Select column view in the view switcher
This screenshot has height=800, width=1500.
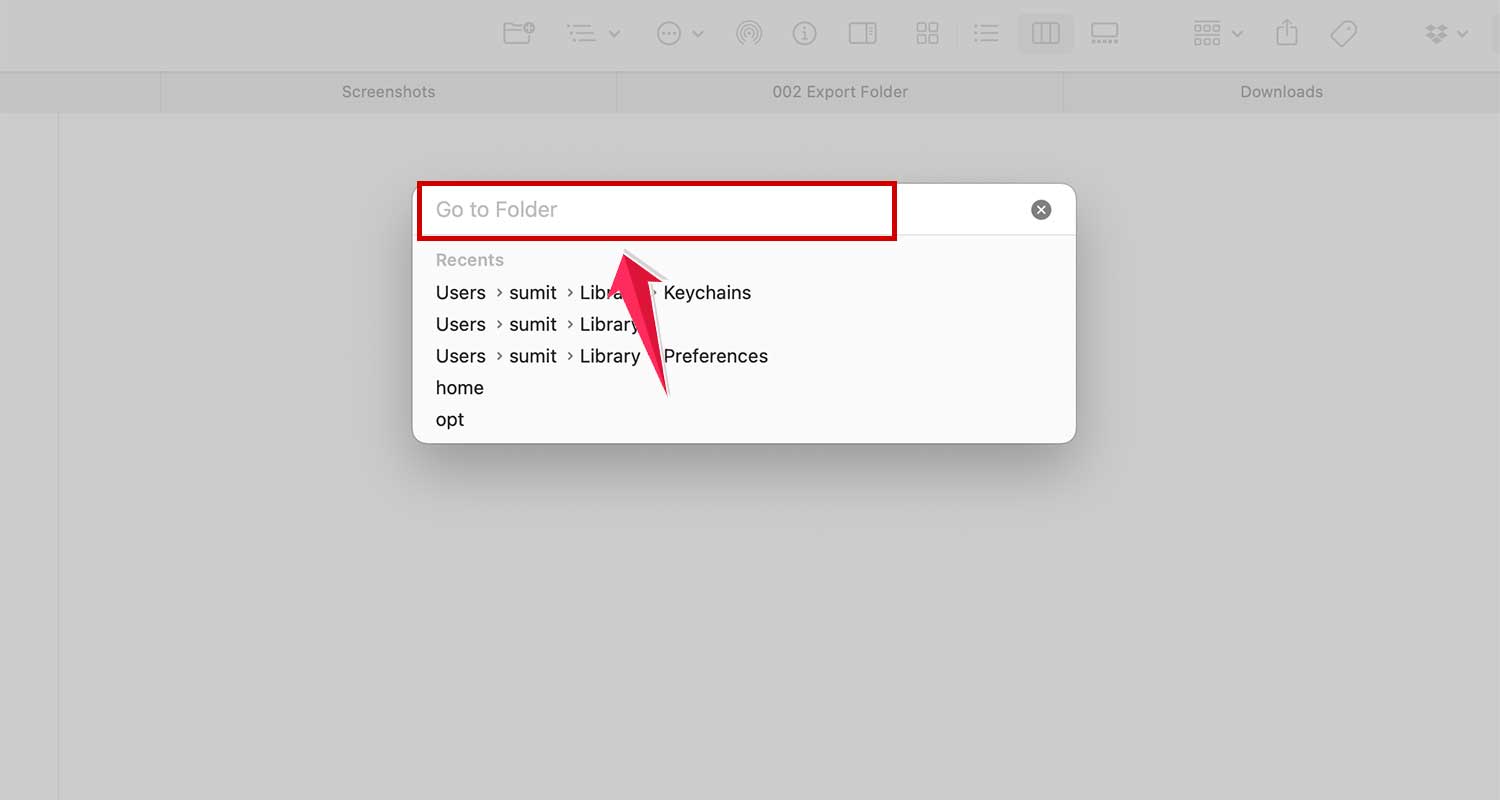(x=1045, y=33)
